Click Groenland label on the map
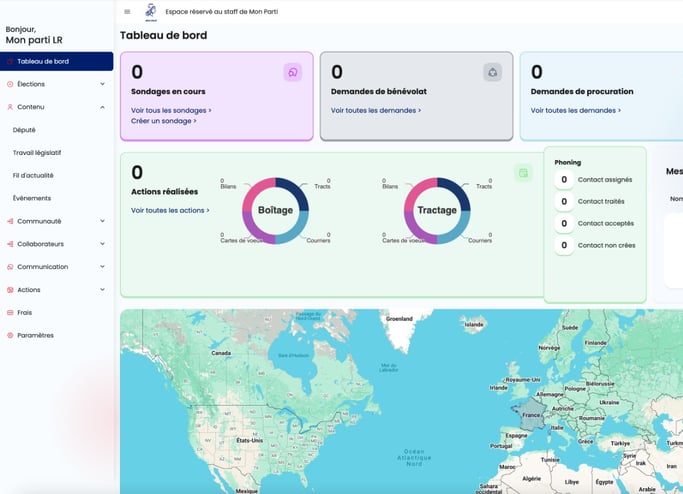This screenshot has width=683, height=494. click(399, 319)
